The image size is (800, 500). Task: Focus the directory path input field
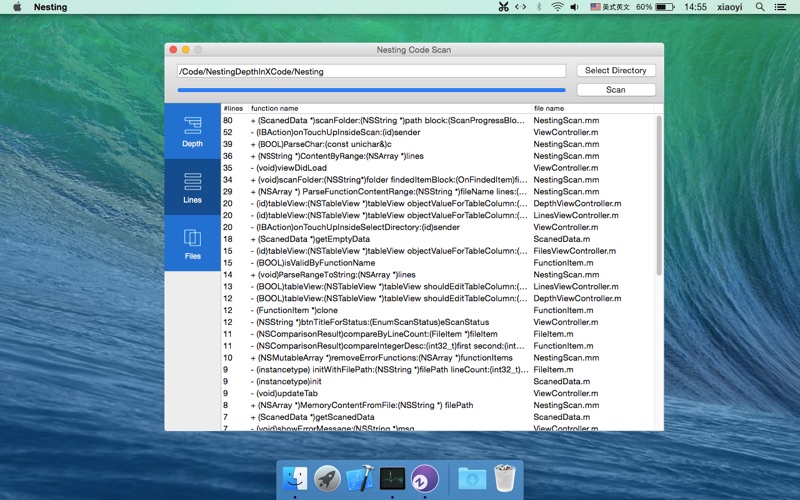point(371,71)
